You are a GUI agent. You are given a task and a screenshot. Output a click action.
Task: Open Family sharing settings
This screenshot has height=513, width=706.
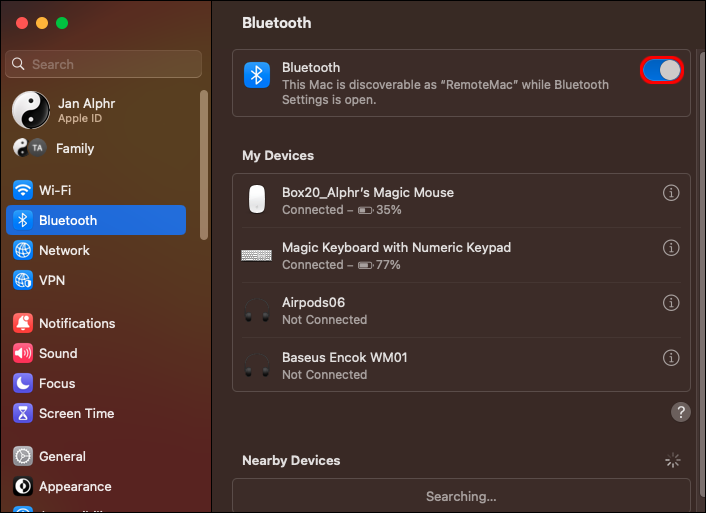tap(75, 148)
